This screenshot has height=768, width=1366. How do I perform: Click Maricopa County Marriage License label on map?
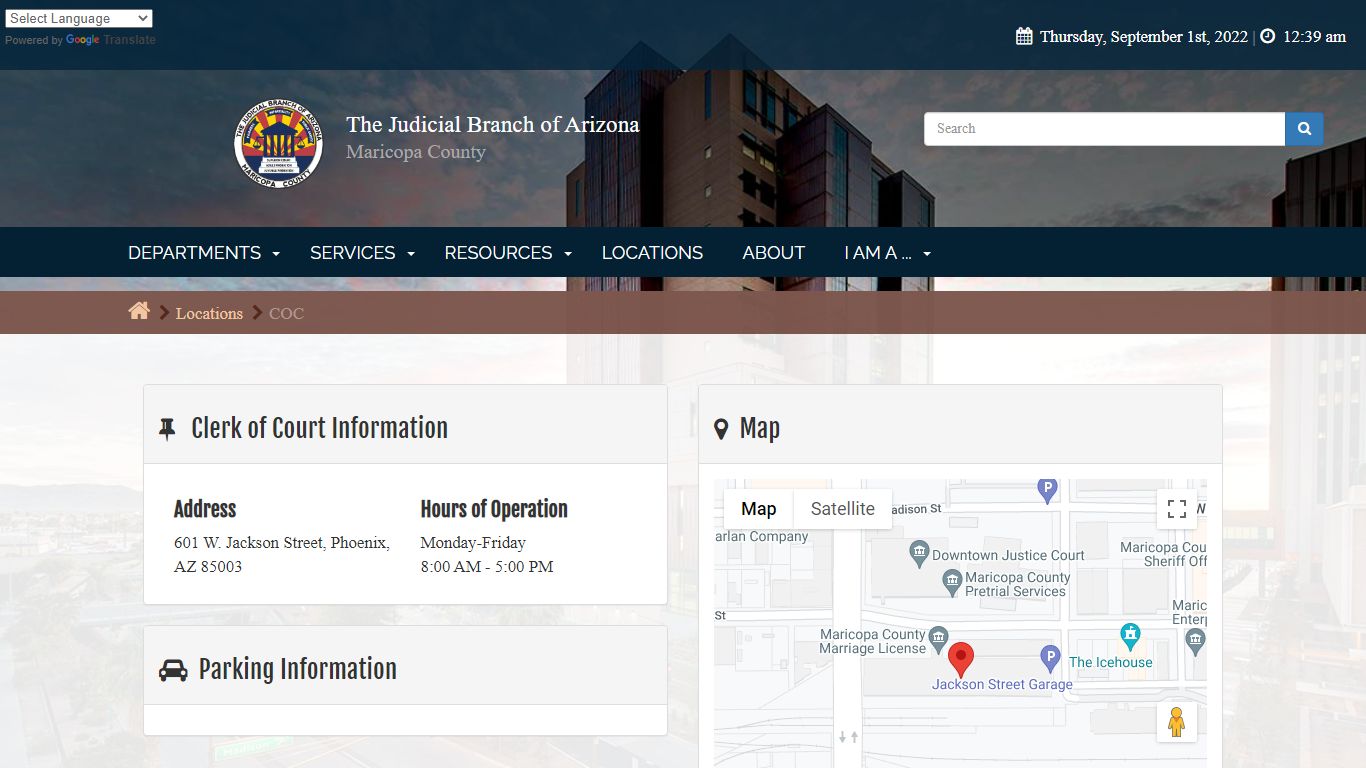click(x=873, y=641)
